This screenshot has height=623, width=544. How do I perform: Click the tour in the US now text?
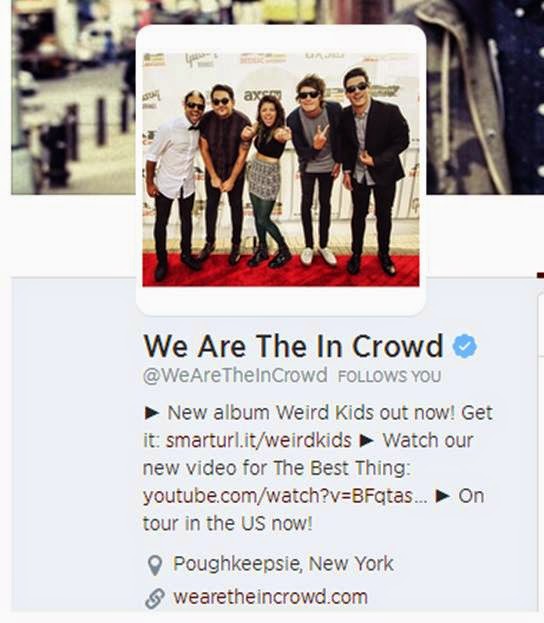[228, 523]
